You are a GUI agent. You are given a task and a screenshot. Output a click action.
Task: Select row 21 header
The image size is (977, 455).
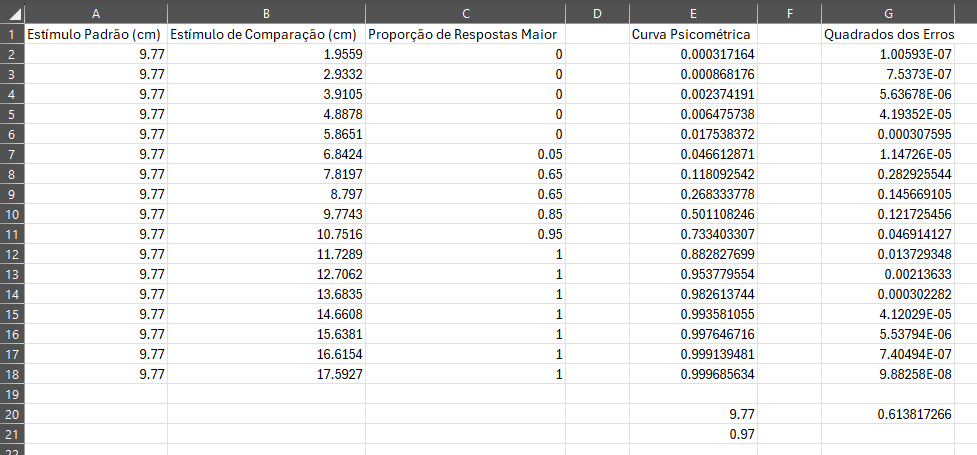pyautogui.click(x=12, y=434)
